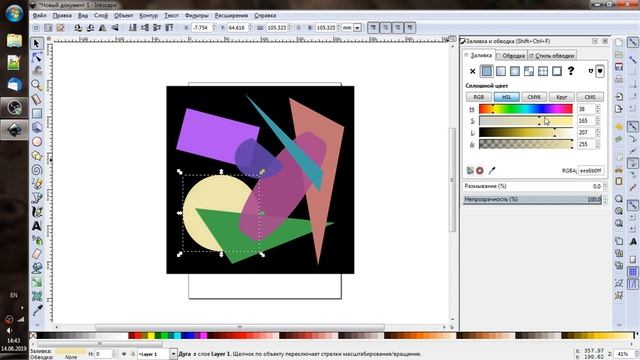
Task: Click the yellow Undo arrow icon
Action: coord(619,127)
